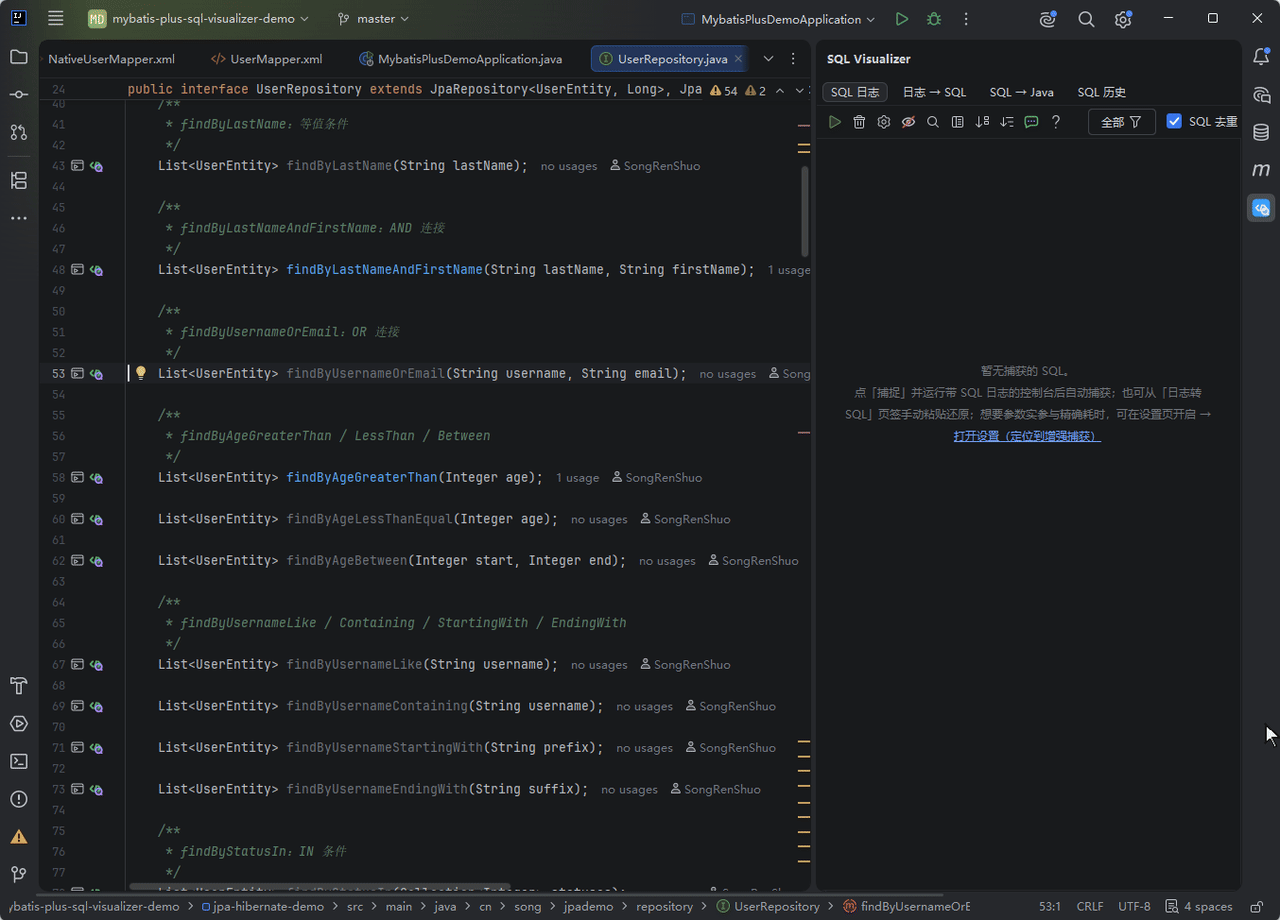
Task: Open the Terminal tool window
Action: [19, 761]
